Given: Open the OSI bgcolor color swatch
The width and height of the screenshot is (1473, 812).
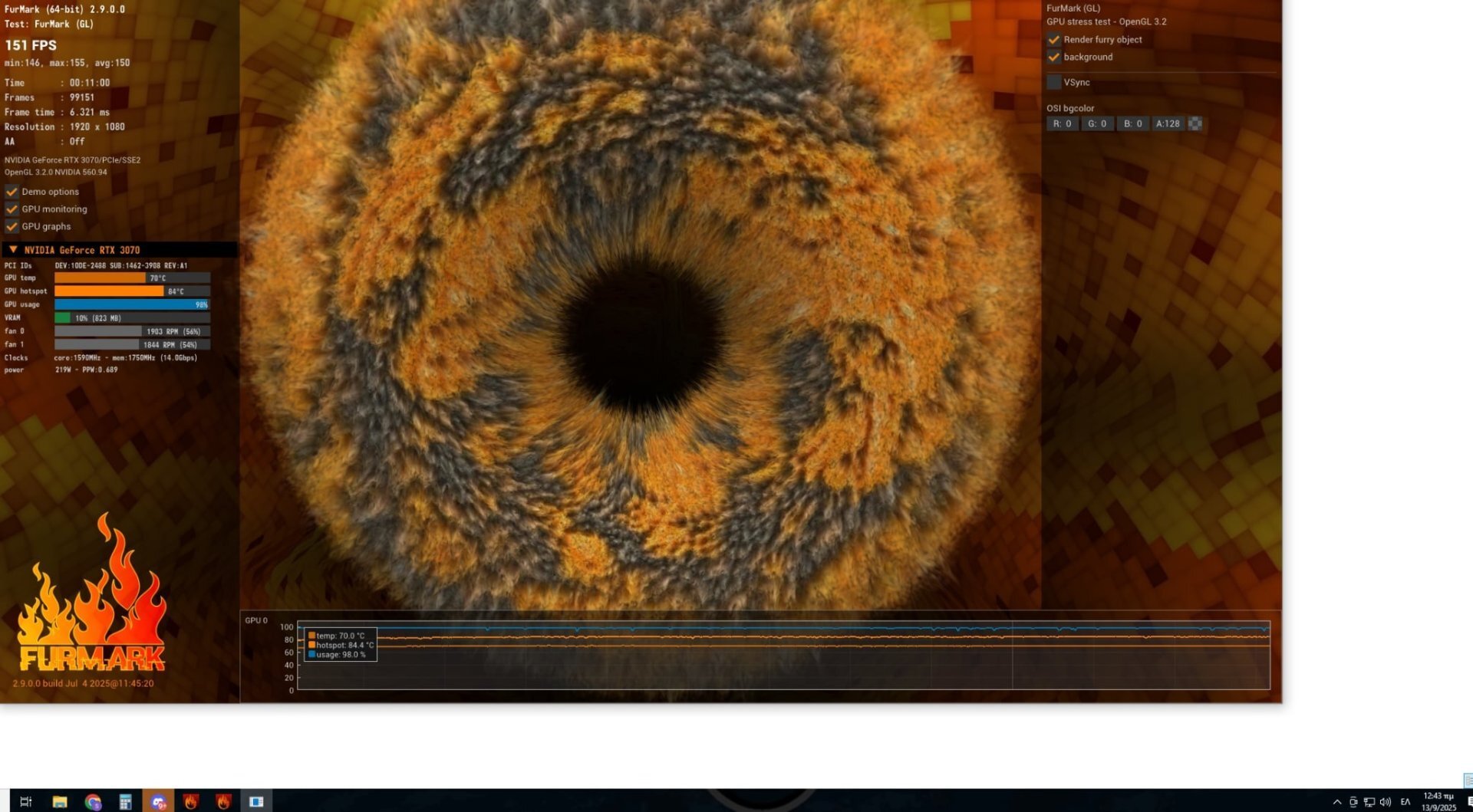Looking at the screenshot, I should (1195, 123).
